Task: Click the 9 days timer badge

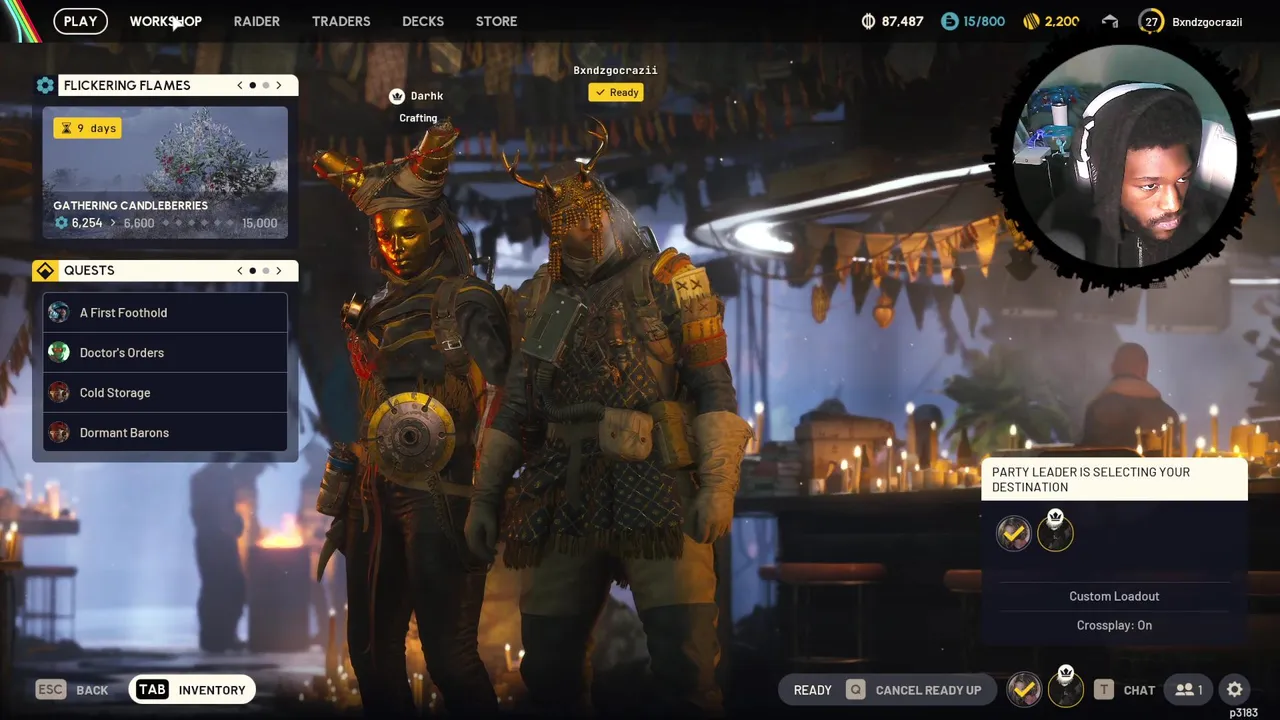Action: [88, 128]
